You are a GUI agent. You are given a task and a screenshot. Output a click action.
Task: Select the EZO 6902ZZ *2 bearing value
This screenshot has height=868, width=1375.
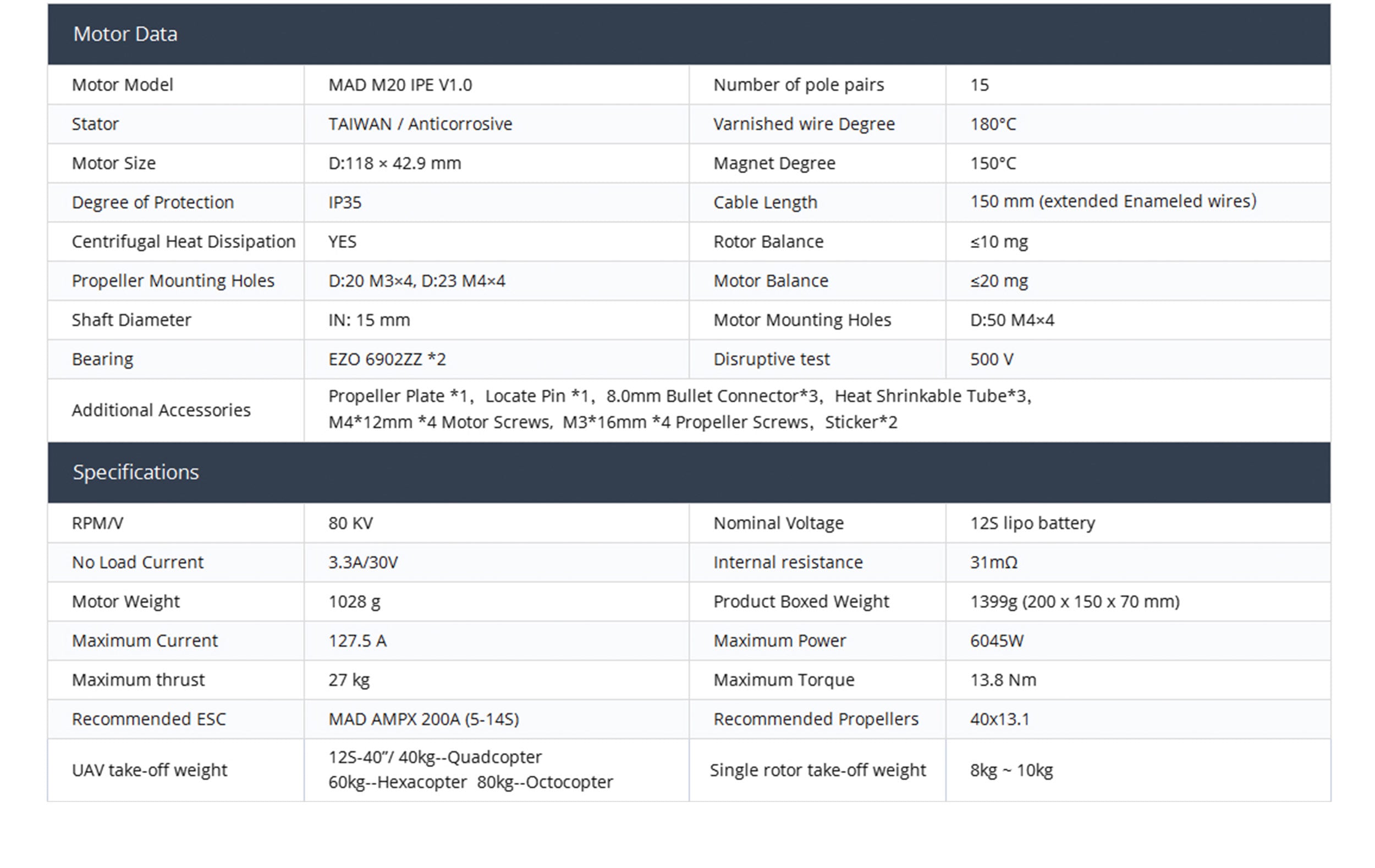pos(387,360)
